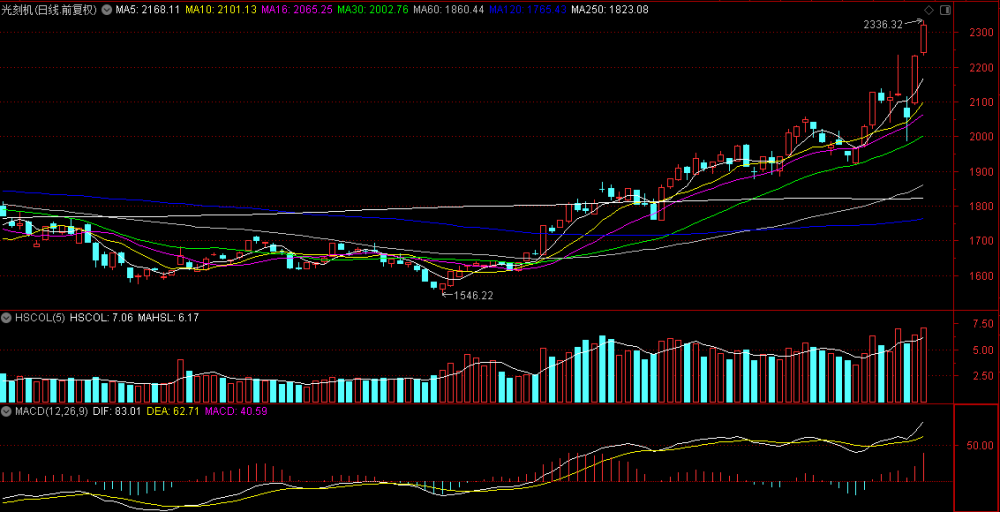This screenshot has height=512, width=1000.
Task: Select the last MACD histogram bar
Action: [923, 467]
